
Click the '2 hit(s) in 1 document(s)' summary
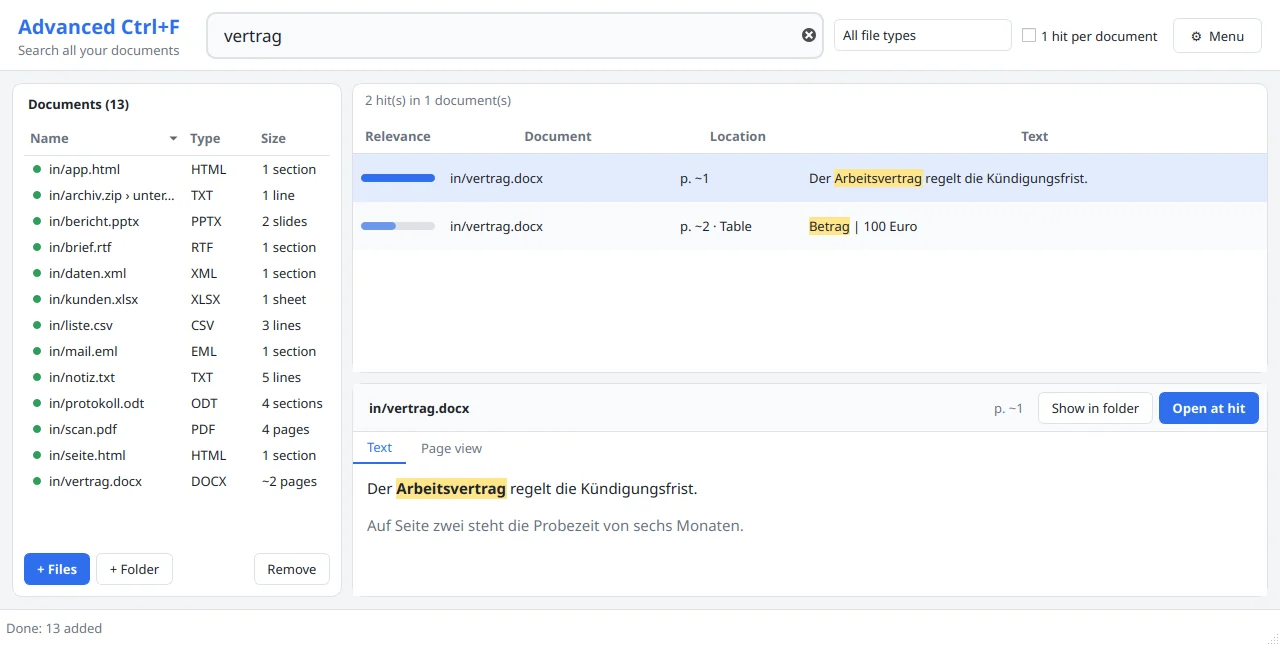coord(438,100)
